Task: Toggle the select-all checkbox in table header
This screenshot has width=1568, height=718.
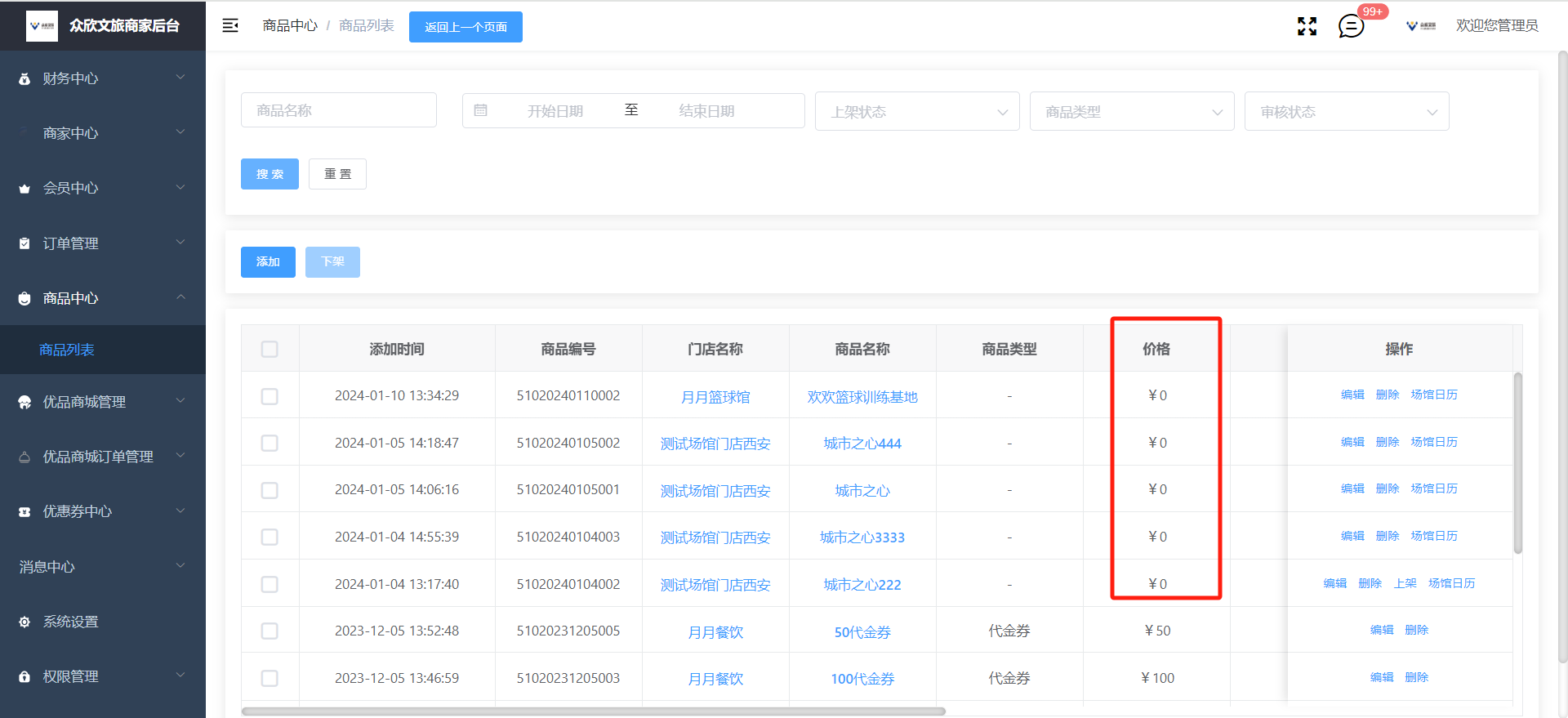Action: tap(269, 349)
